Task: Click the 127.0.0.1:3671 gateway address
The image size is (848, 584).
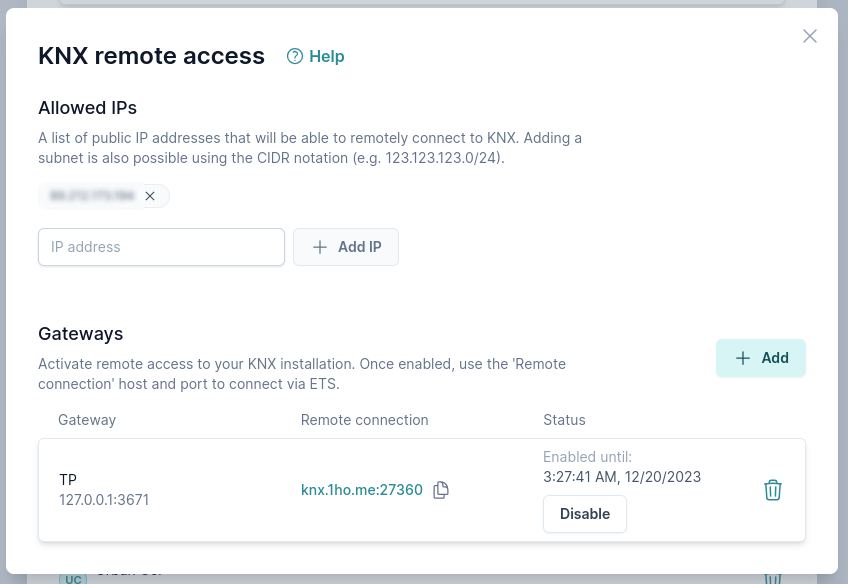Action: (x=104, y=500)
